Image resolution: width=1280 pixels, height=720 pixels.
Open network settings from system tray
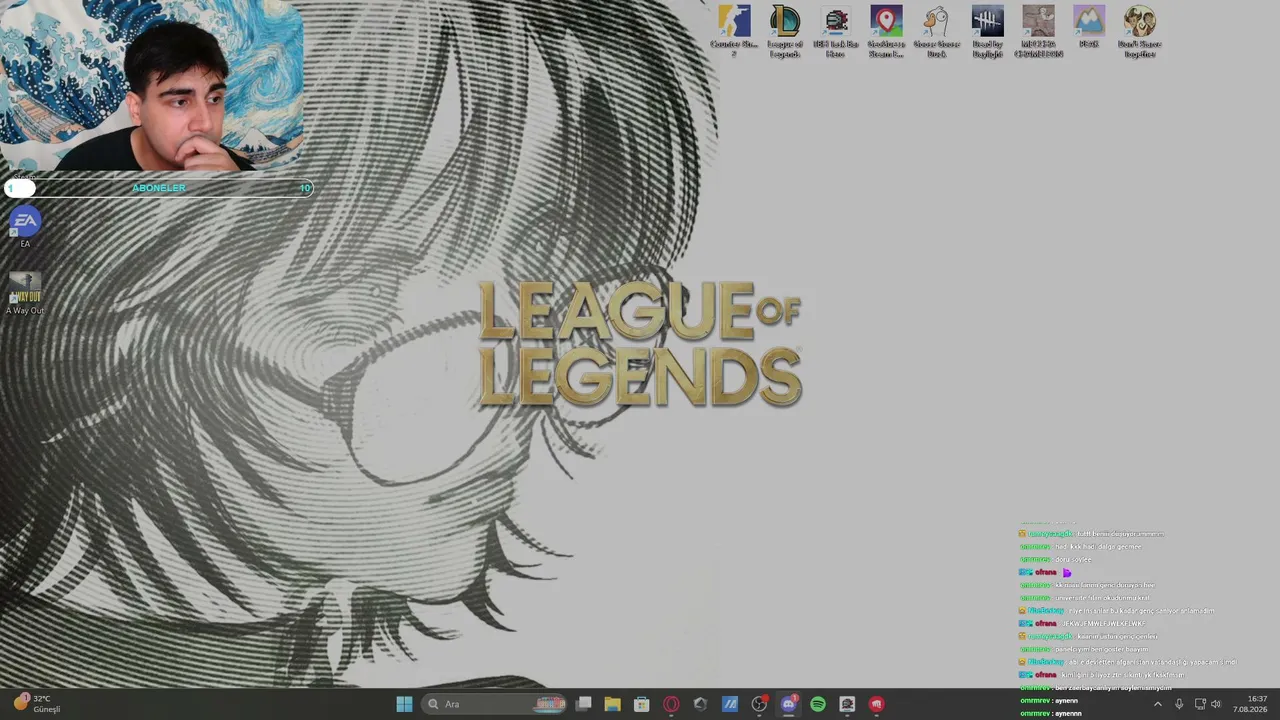[x=1200, y=704]
